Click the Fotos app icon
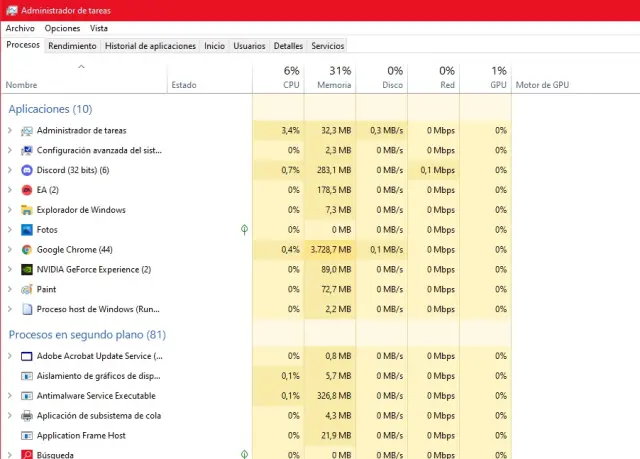Image resolution: width=640 pixels, height=459 pixels. (x=27, y=230)
